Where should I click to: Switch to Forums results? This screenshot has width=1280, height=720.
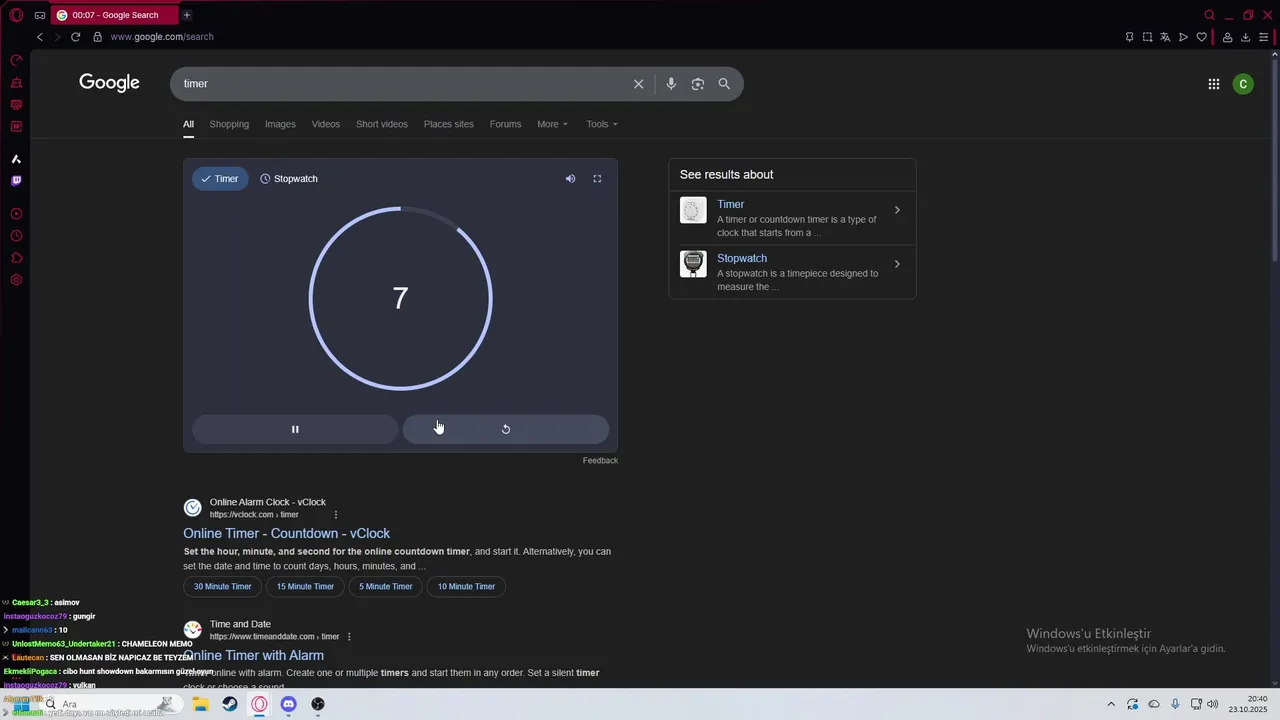point(505,124)
